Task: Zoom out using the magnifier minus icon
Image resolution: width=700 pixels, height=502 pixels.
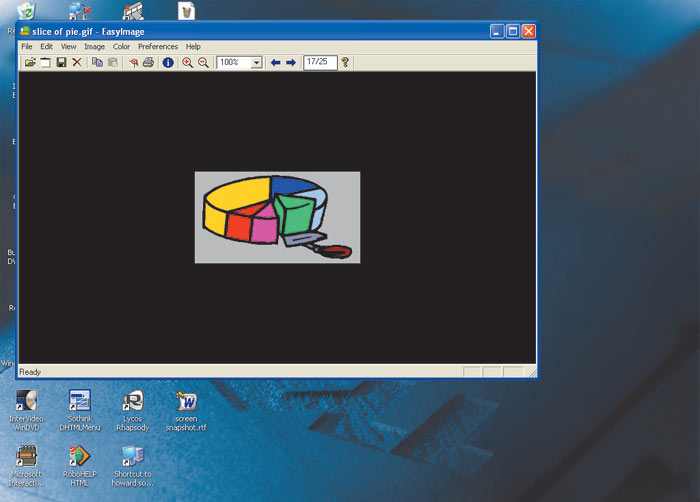Action: click(203, 63)
